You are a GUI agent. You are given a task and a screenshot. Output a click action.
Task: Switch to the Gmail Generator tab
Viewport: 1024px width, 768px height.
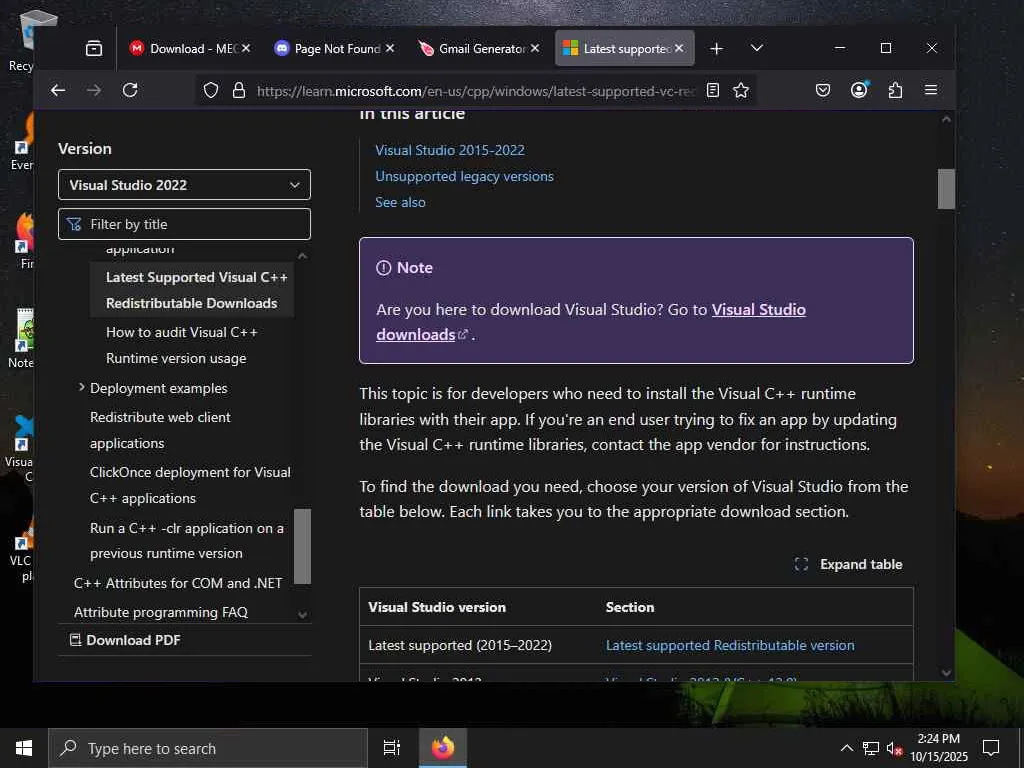(x=479, y=48)
